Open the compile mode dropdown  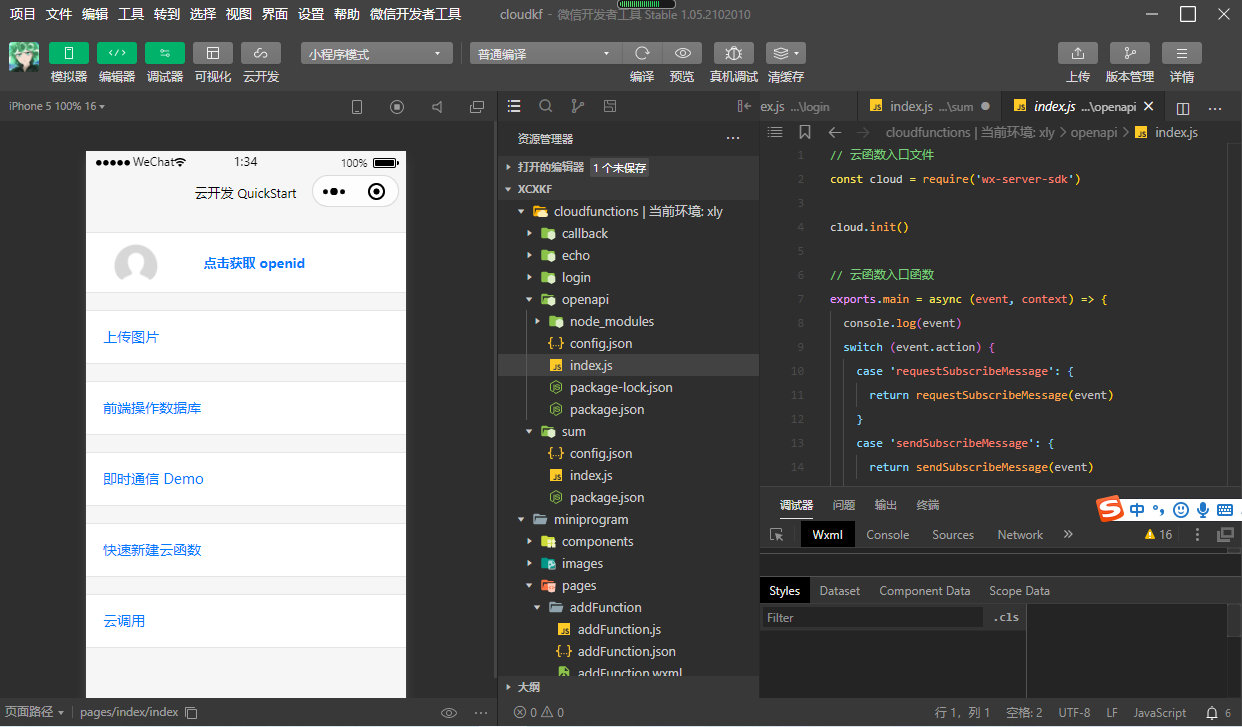546,54
